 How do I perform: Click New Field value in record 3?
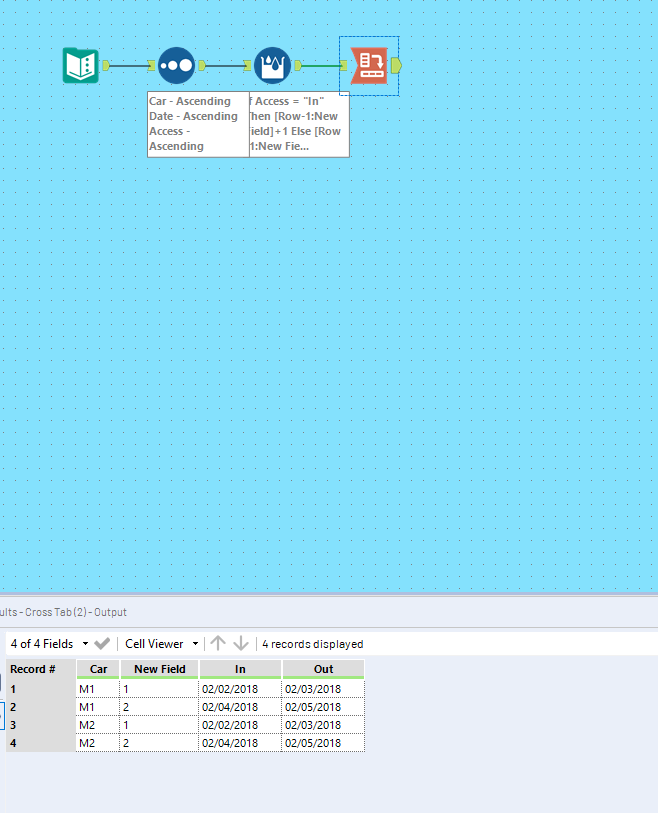(159, 725)
